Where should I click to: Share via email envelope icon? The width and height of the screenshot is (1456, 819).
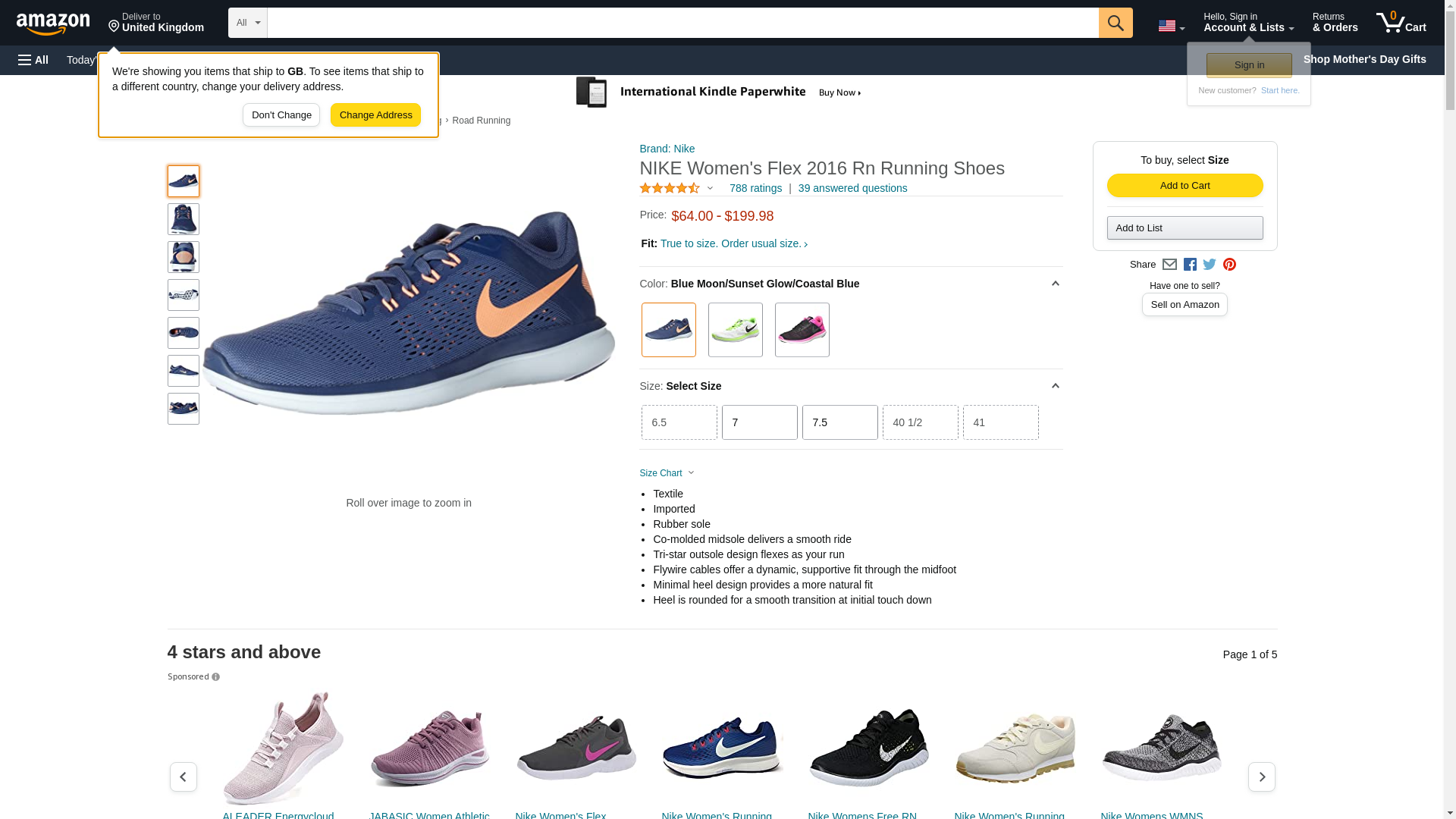[1169, 265]
